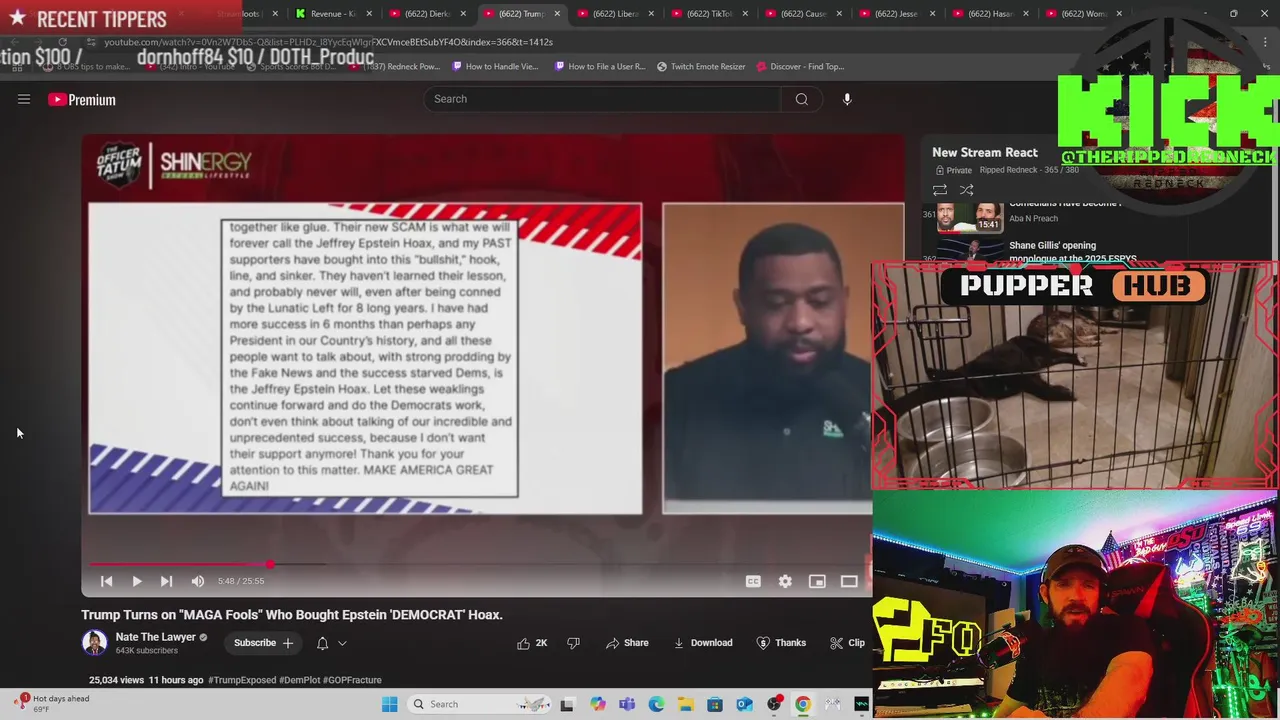The width and height of the screenshot is (1280, 720).
Task: Share the video
Action: tap(627, 643)
